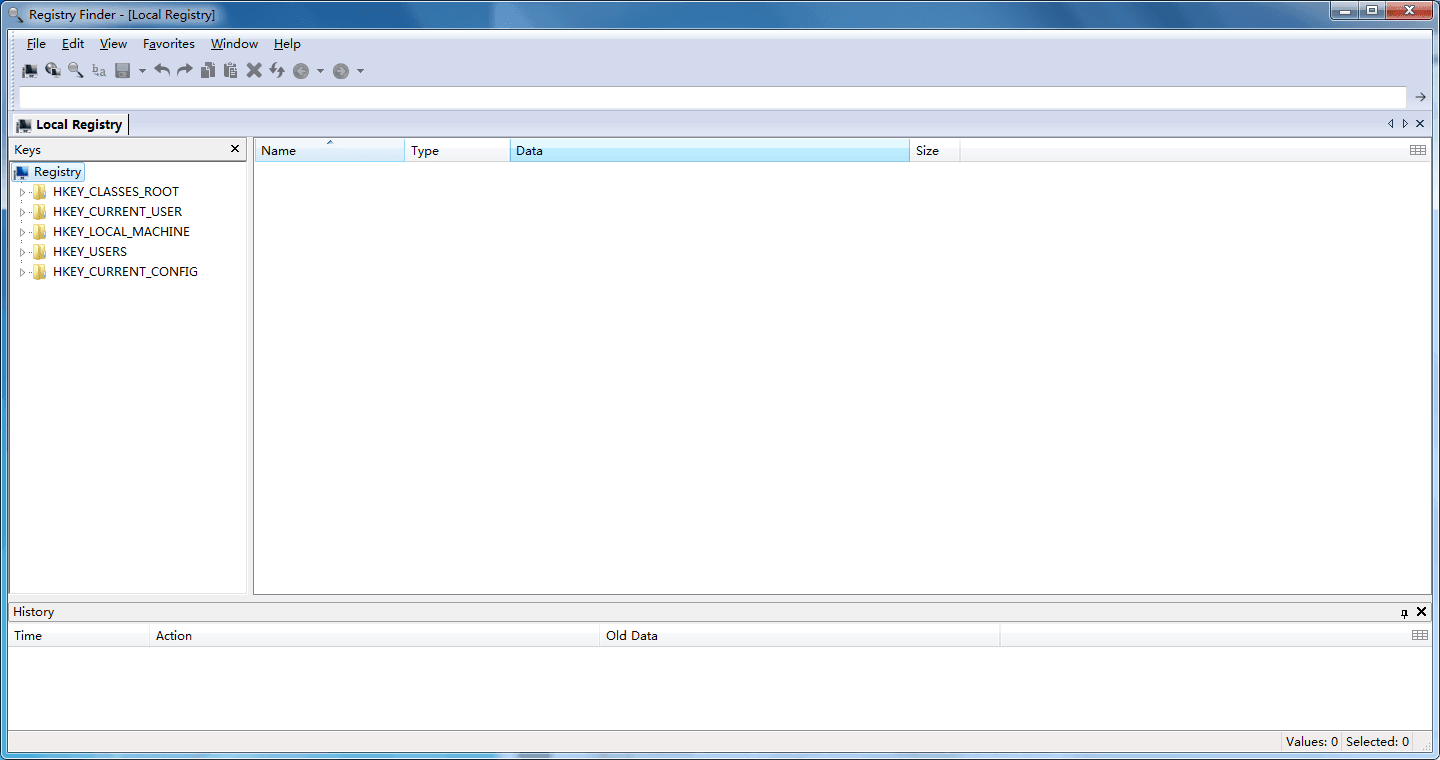
Task: Undo the last action
Action: 162,70
